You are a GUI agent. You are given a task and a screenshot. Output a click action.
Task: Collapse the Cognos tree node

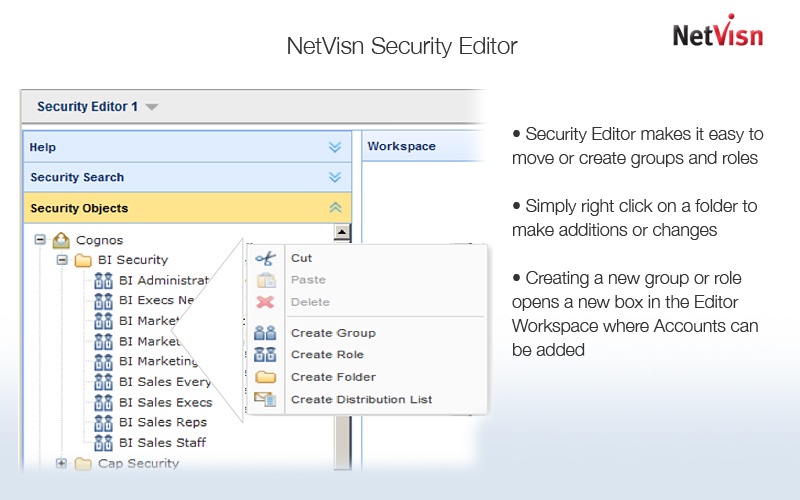click(40, 239)
